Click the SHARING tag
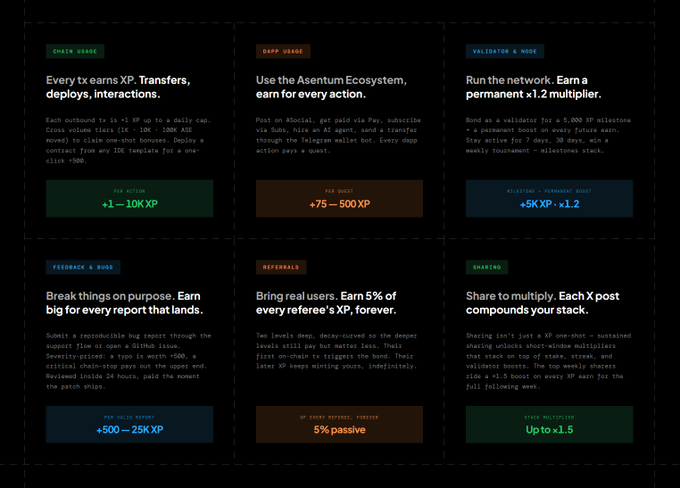The width and height of the screenshot is (680, 488). tap(487, 267)
